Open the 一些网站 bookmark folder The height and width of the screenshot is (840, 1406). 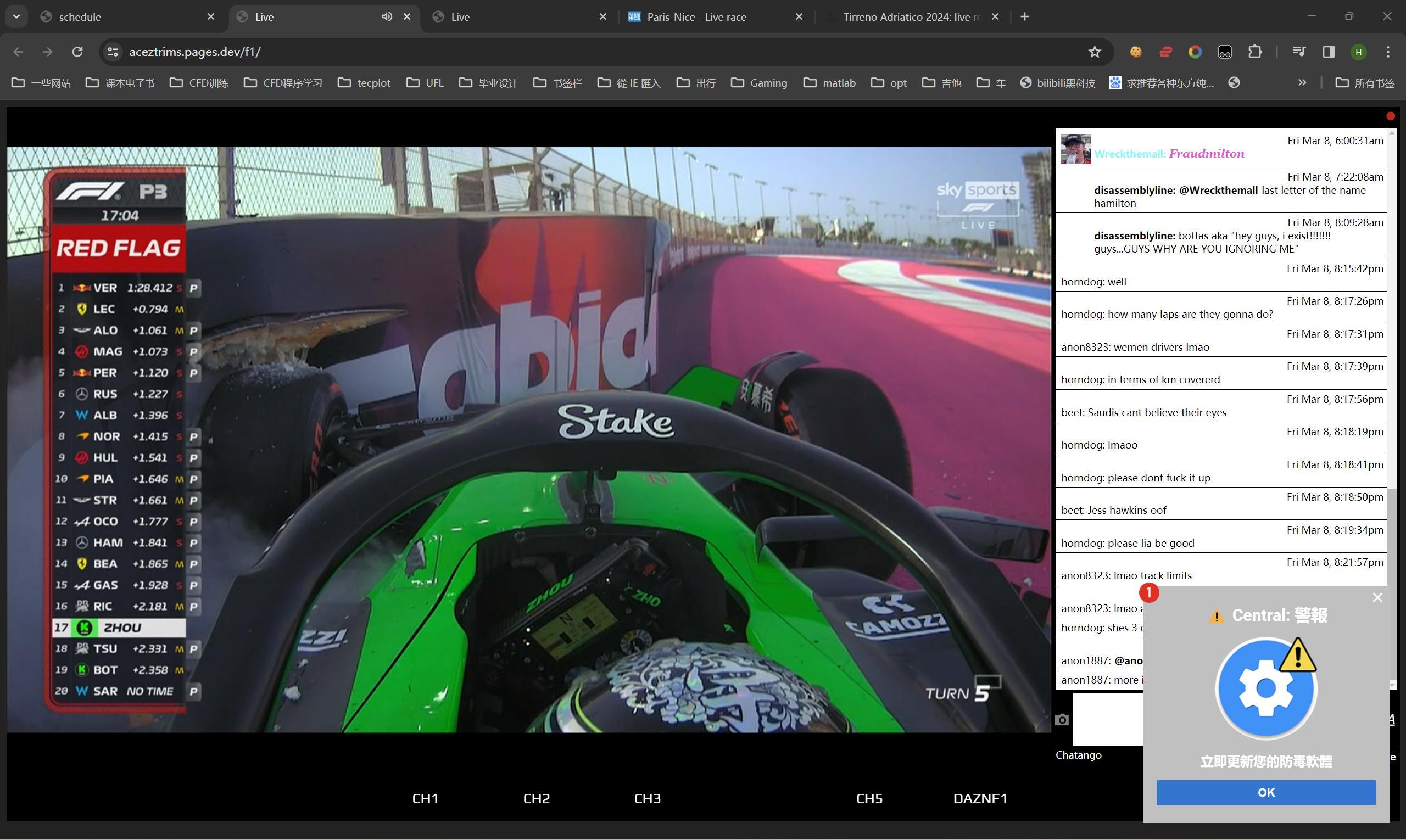pos(41,83)
